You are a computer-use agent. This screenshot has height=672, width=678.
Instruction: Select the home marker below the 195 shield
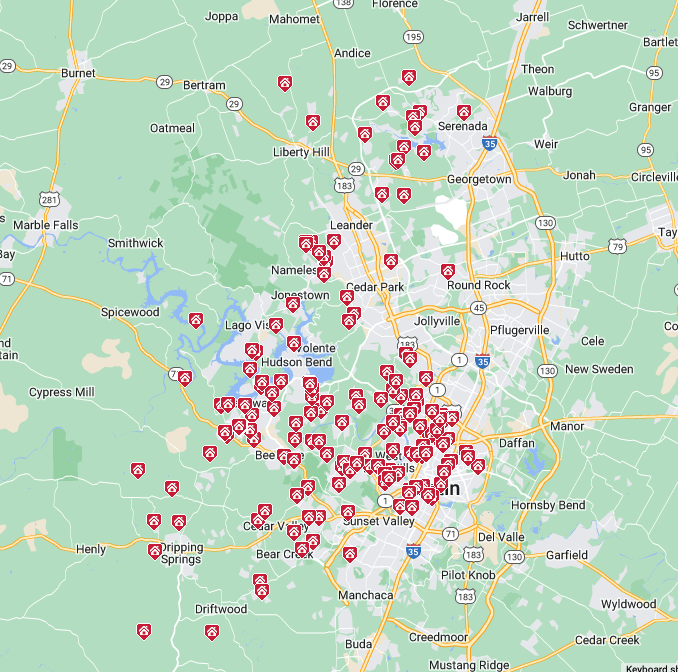click(x=409, y=77)
